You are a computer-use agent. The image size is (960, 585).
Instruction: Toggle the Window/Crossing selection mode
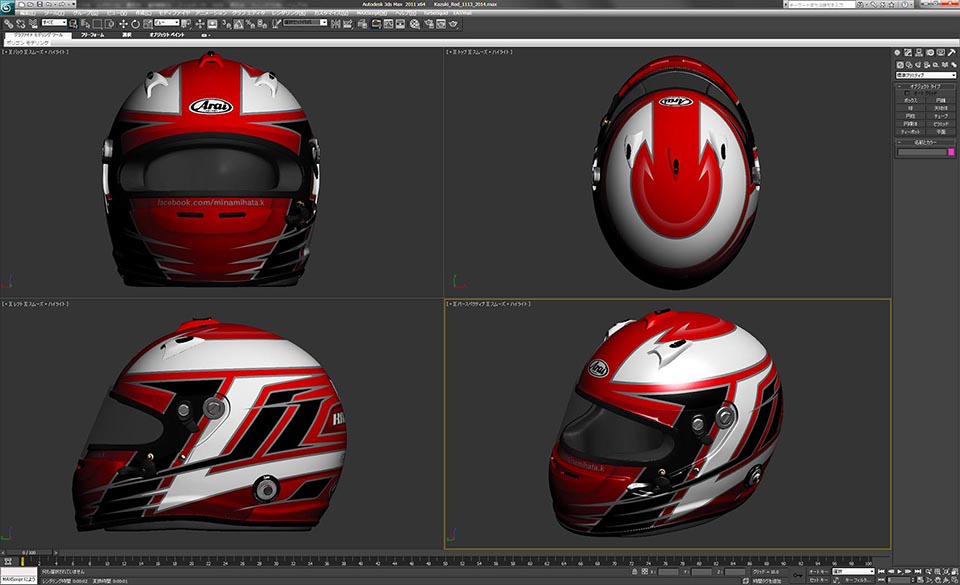(110, 24)
